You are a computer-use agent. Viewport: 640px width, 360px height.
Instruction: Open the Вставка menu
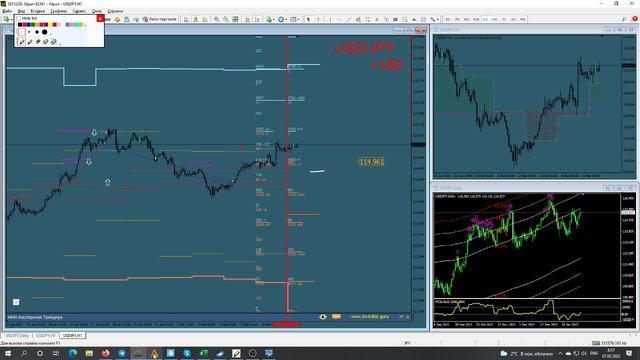click(38, 11)
